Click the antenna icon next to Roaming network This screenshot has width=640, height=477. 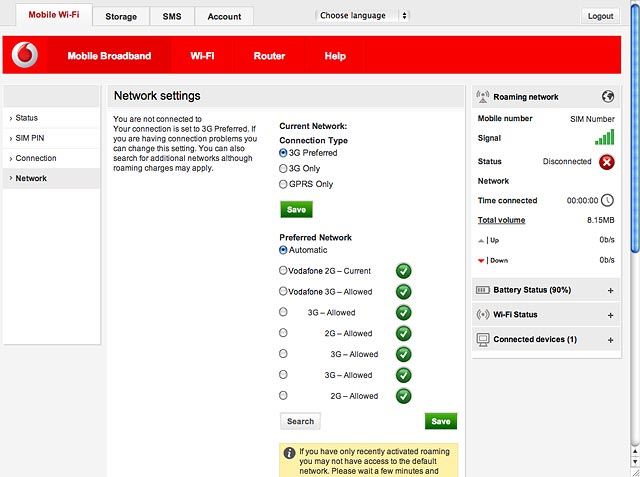click(x=482, y=97)
